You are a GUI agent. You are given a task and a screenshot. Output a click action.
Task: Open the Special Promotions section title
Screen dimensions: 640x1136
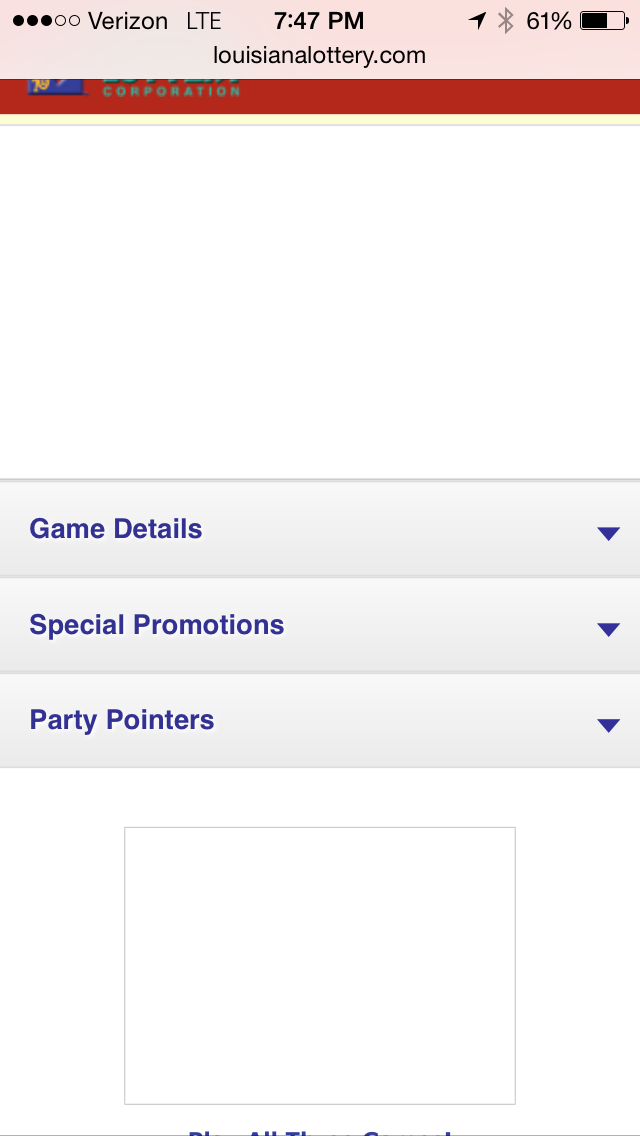tap(157, 625)
